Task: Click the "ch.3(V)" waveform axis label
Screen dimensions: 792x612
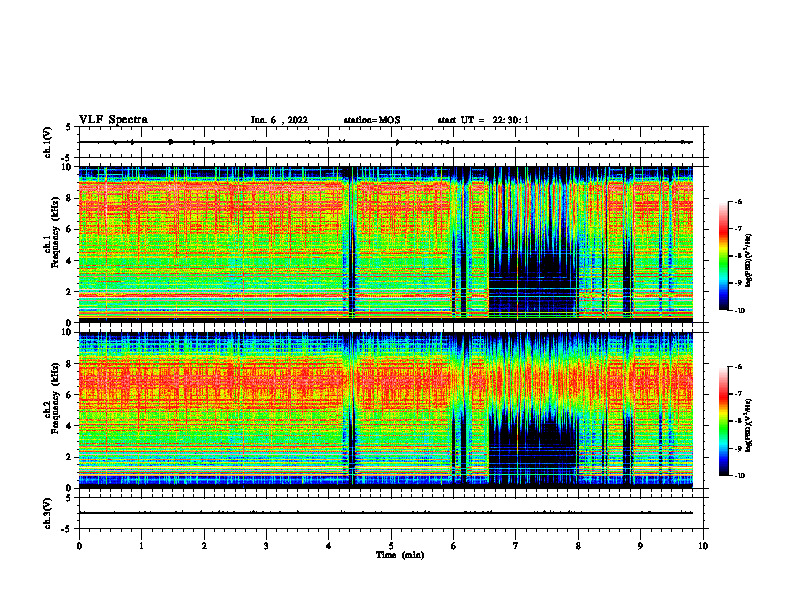Action: click(x=48, y=513)
